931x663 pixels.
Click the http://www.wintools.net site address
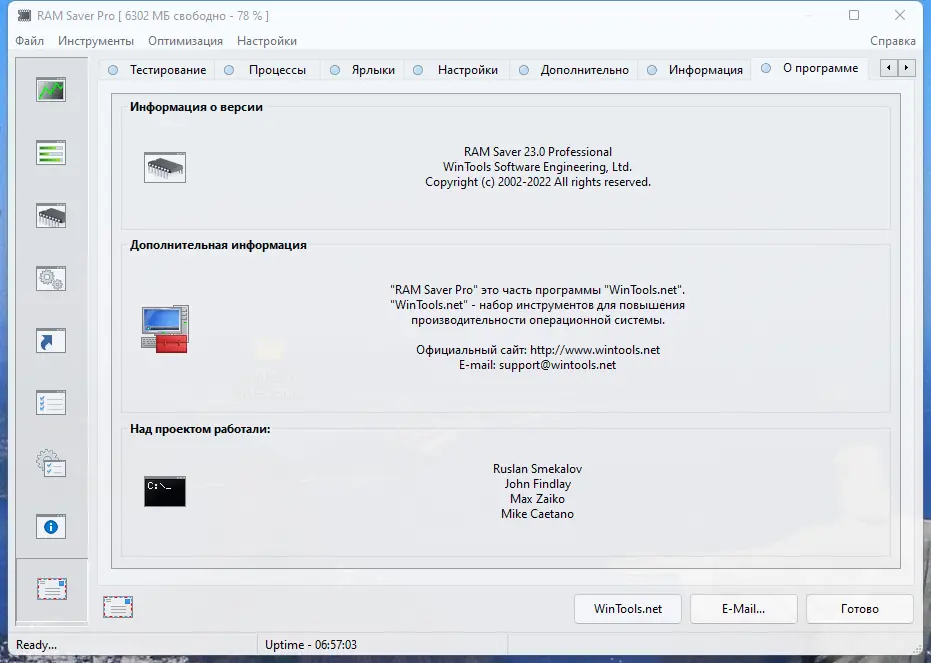pyautogui.click(x=595, y=350)
